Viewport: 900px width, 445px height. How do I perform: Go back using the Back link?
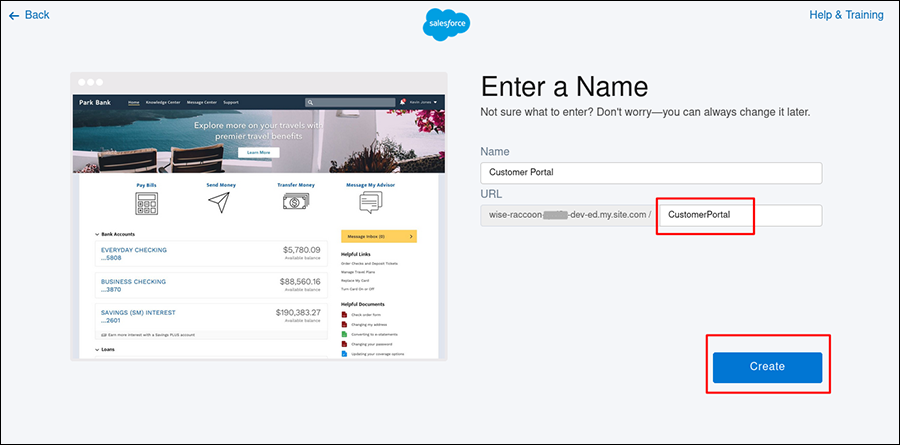click(29, 15)
